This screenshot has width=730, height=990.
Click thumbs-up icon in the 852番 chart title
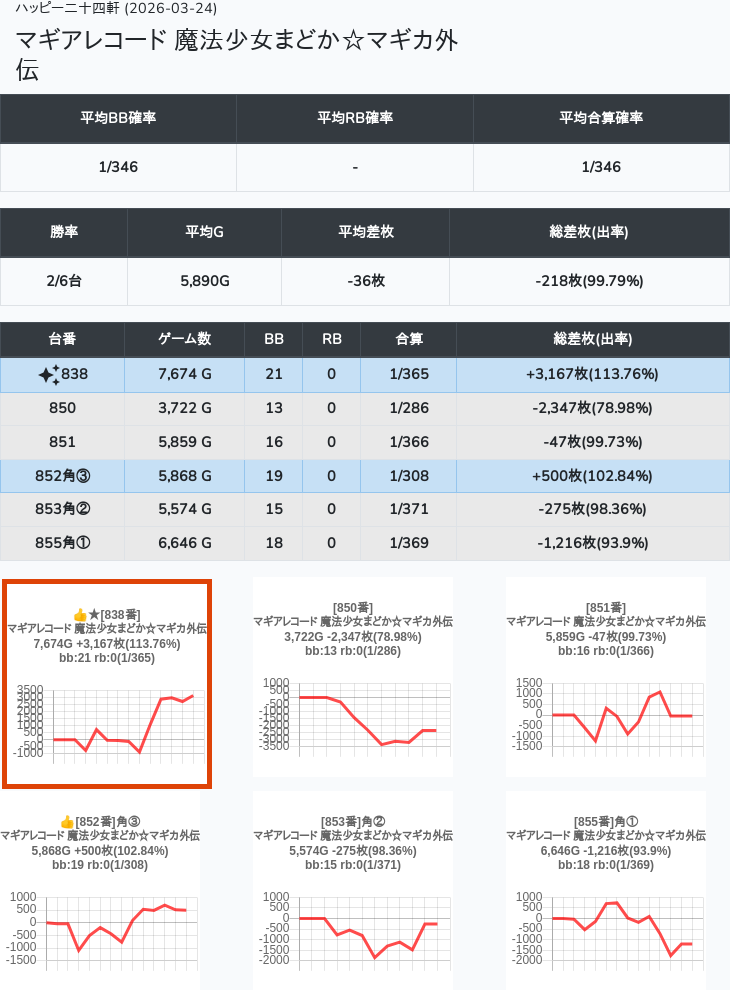67,822
